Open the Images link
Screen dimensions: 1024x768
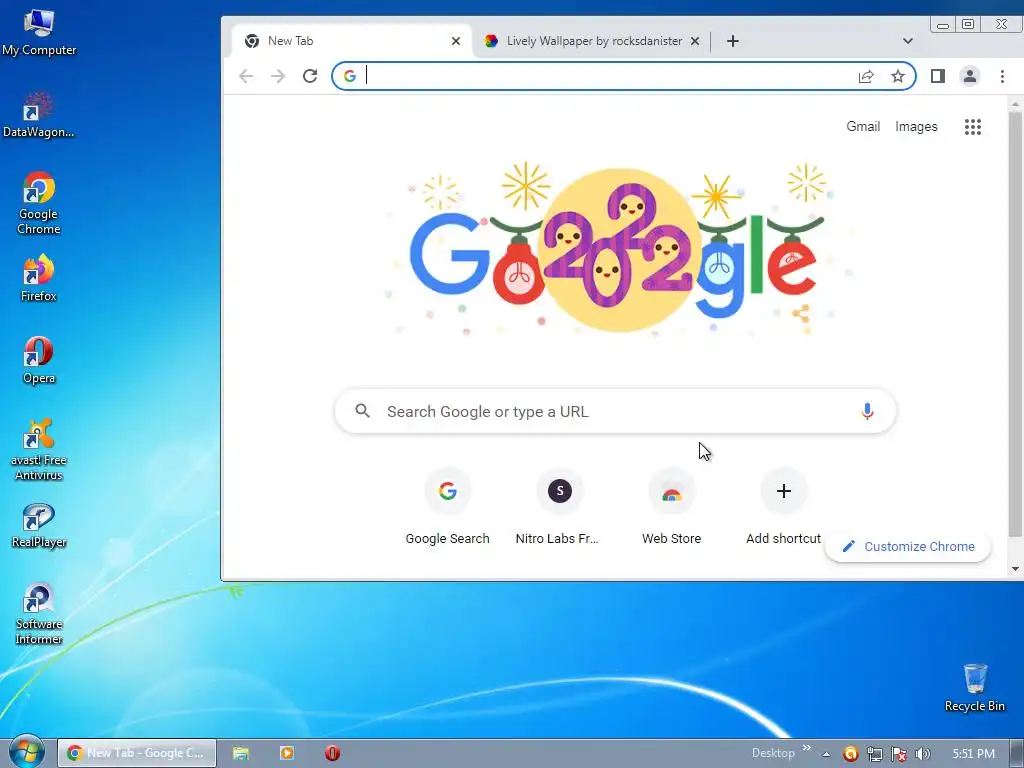[916, 127]
